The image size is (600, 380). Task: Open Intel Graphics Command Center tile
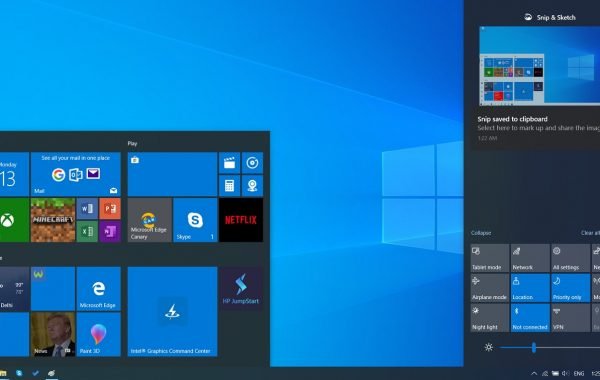(172, 312)
